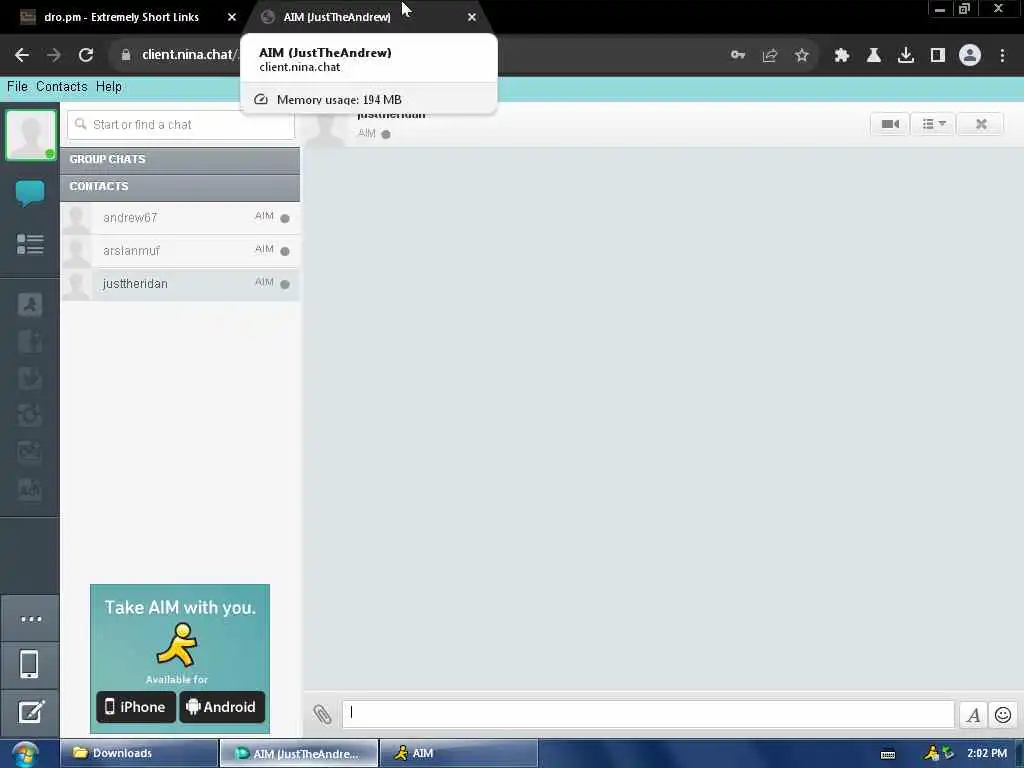Viewport: 1024px width, 768px height.
Task: Open Downloads folder in taskbar
Action: [139, 754]
